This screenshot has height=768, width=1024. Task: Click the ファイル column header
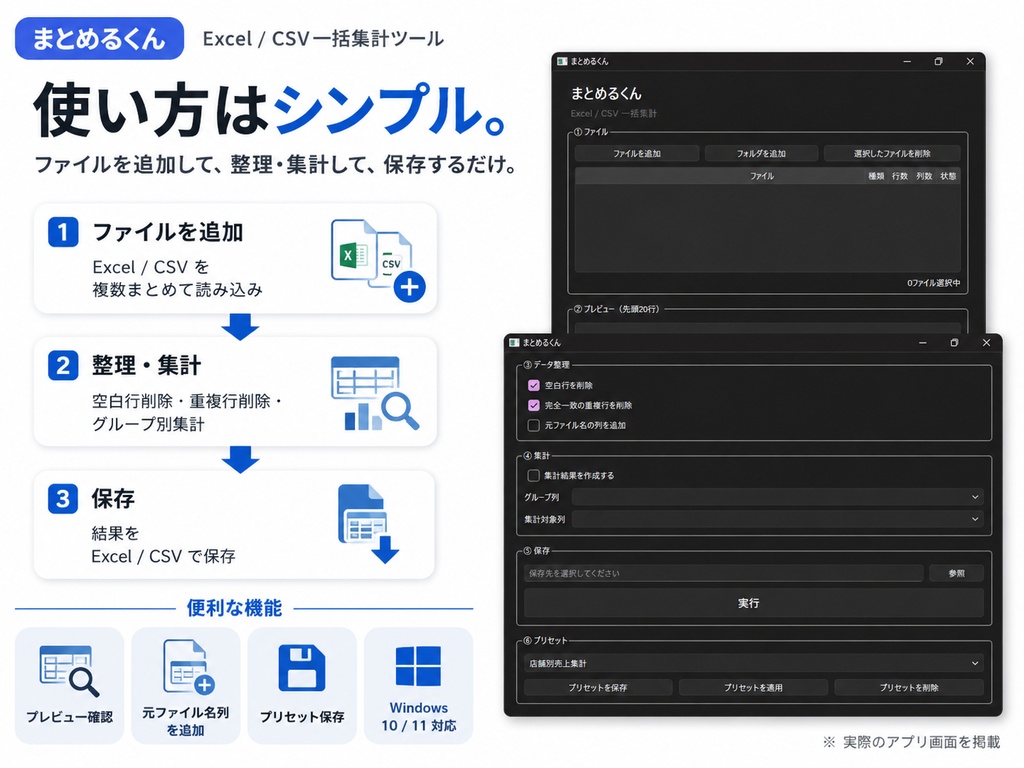[x=761, y=176]
